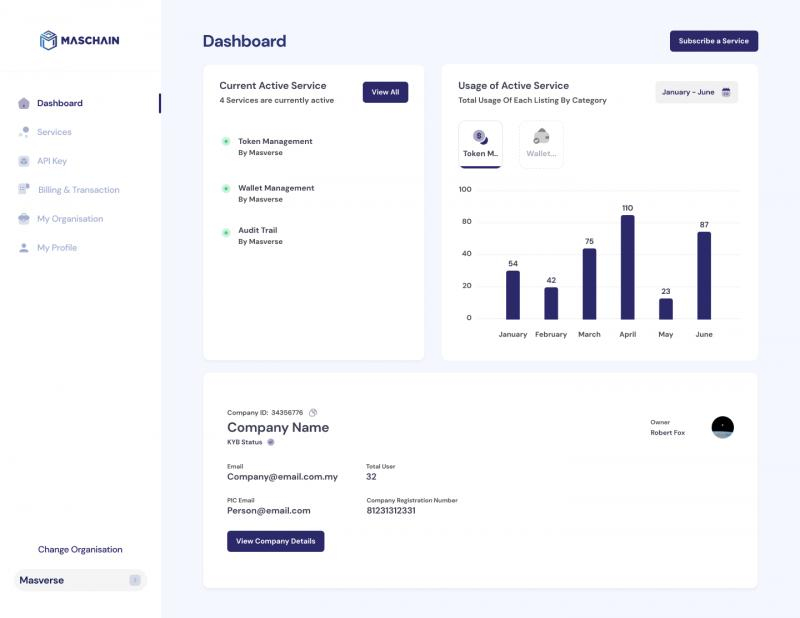
Task: Click the Services icon in sidebar
Action: (x=24, y=132)
